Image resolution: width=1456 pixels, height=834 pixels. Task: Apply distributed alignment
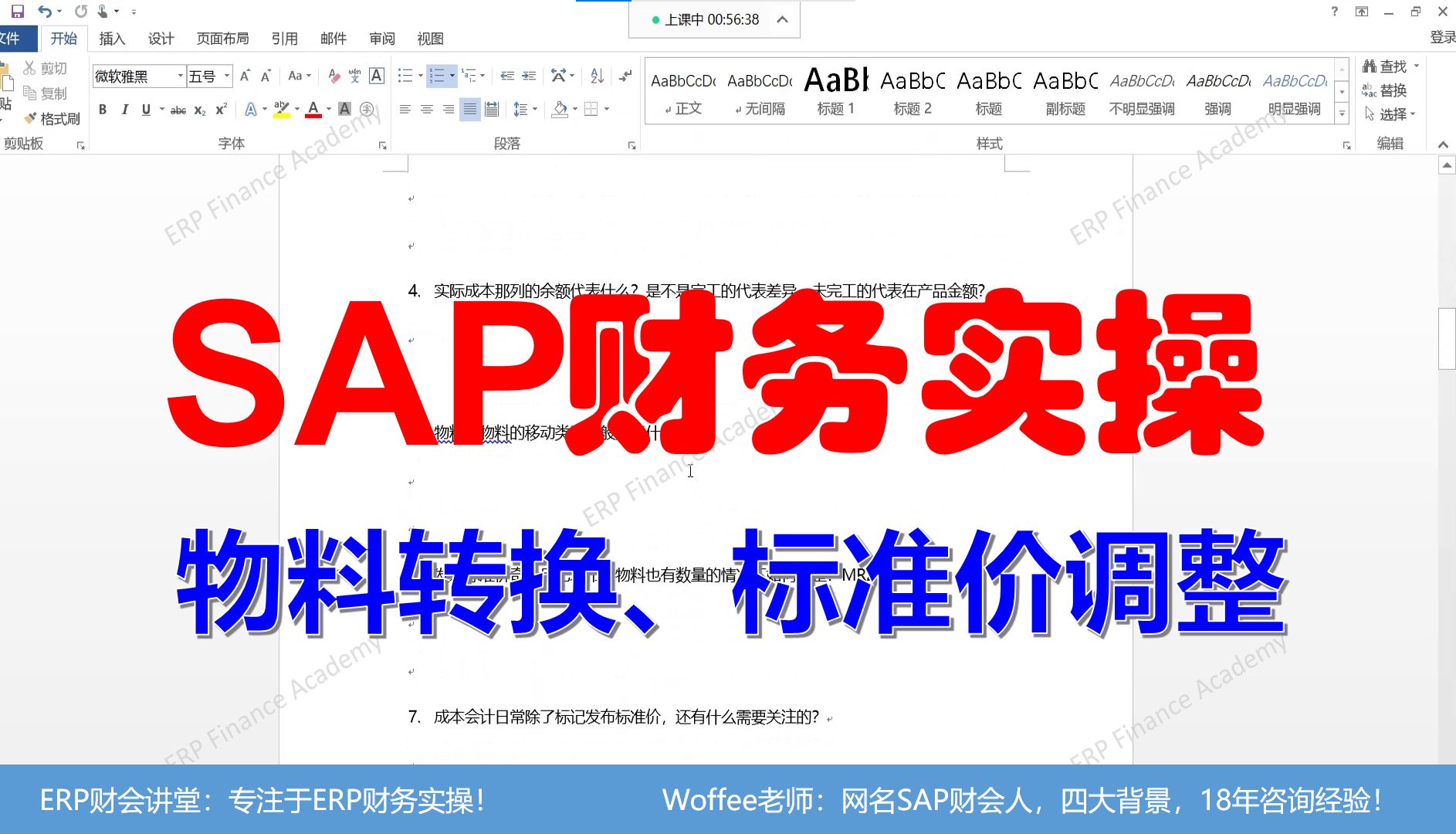coord(491,110)
